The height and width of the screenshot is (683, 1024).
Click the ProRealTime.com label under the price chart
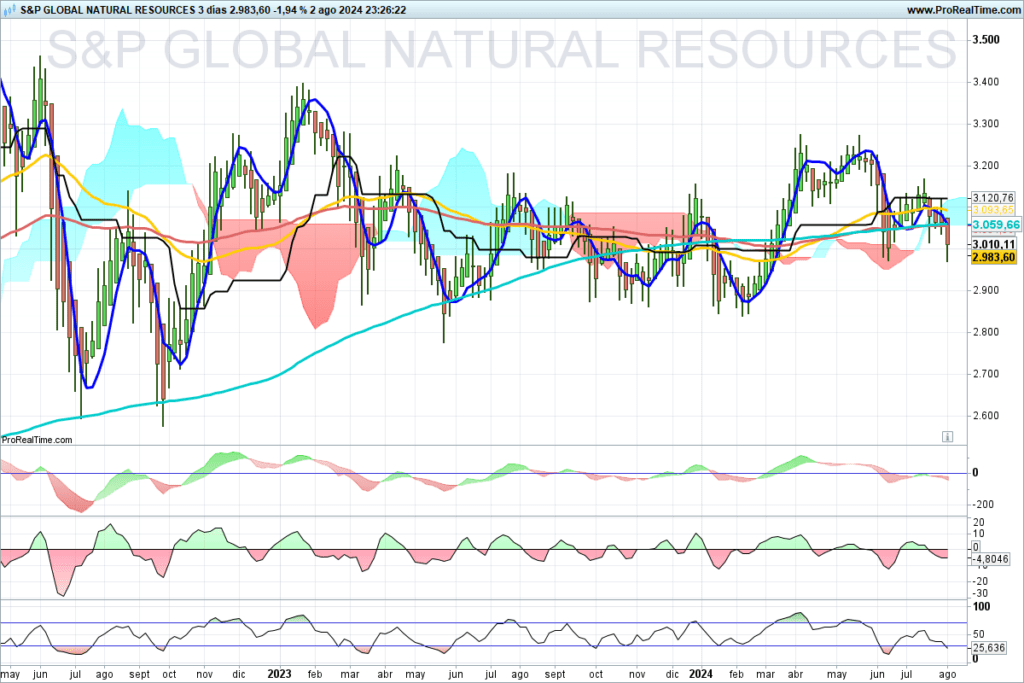coord(37,440)
